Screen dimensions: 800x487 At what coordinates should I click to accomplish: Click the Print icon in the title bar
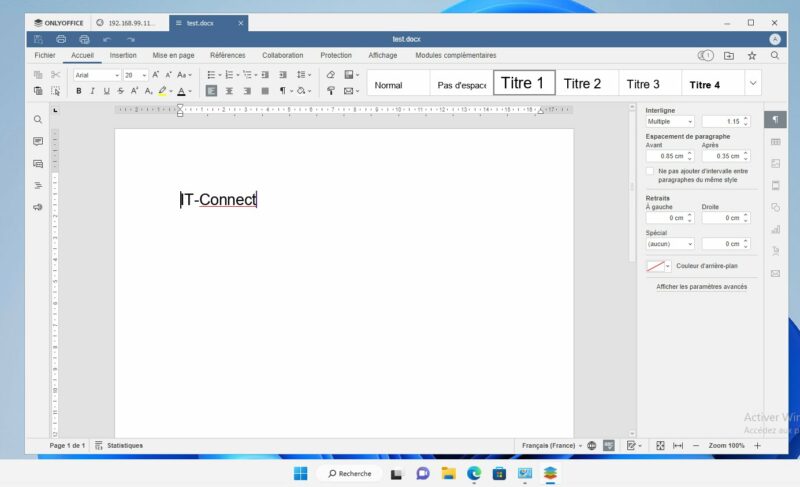pos(61,39)
